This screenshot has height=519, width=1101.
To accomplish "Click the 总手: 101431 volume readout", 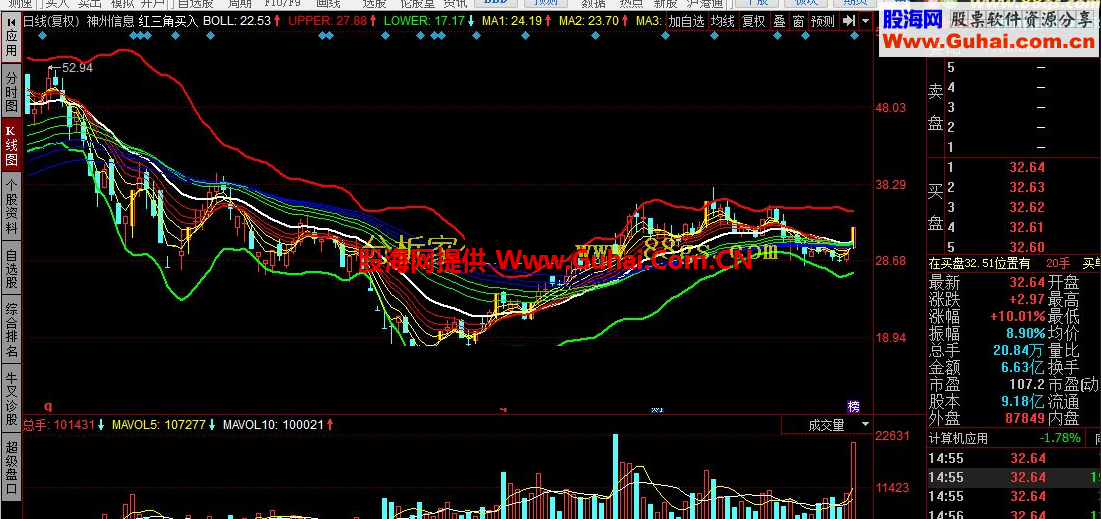I will tap(59, 424).
